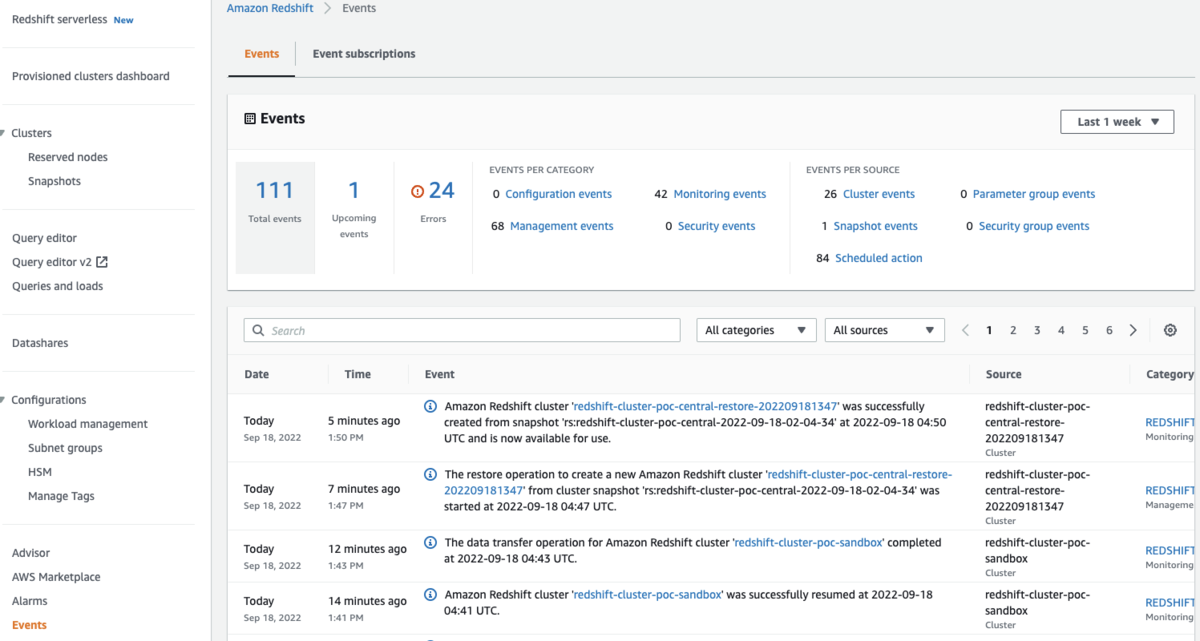Filter by Security group events link

[1034, 226]
